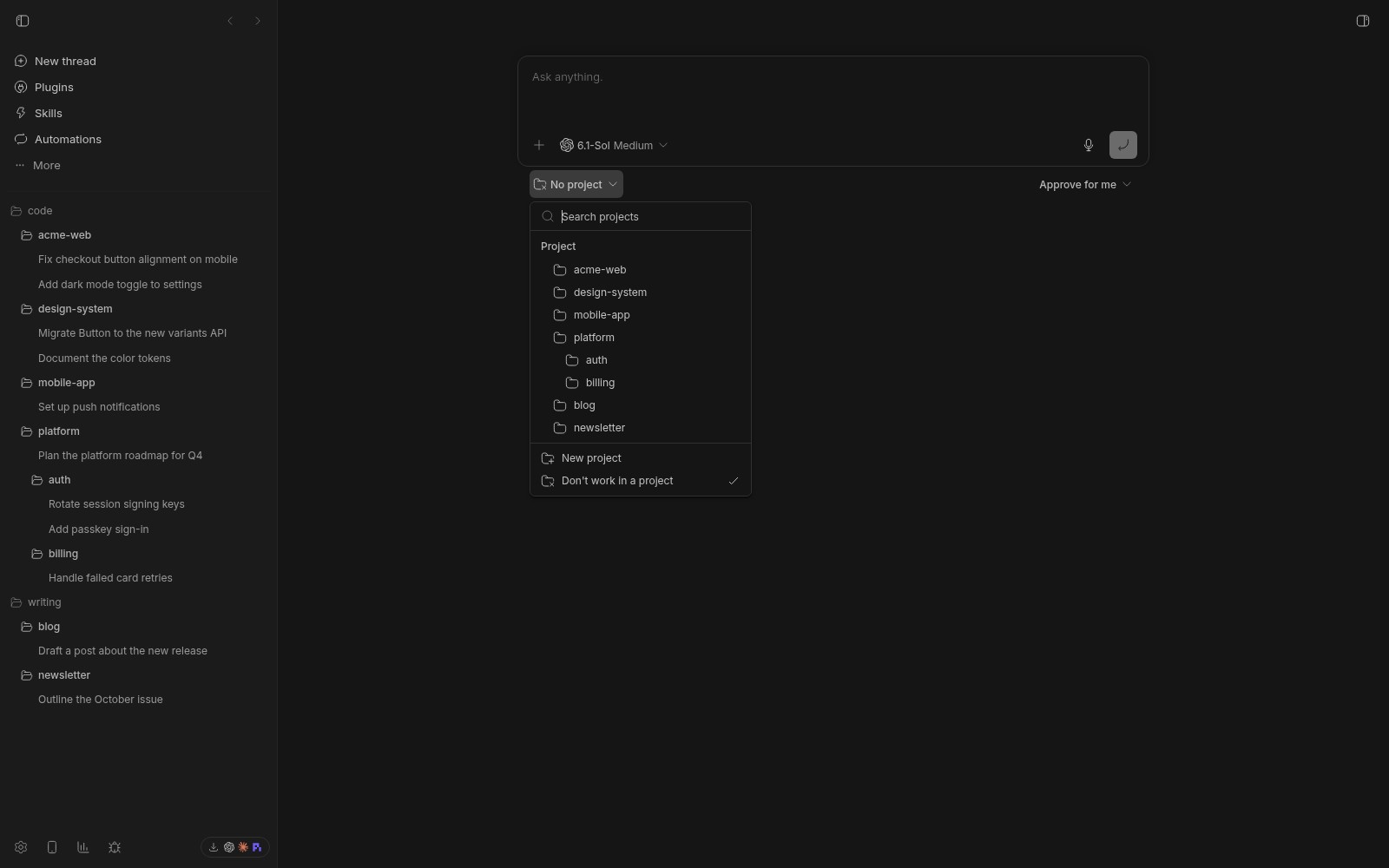Image resolution: width=1389 pixels, height=868 pixels.
Task: Open settings via the gear icon
Action: [x=21, y=847]
